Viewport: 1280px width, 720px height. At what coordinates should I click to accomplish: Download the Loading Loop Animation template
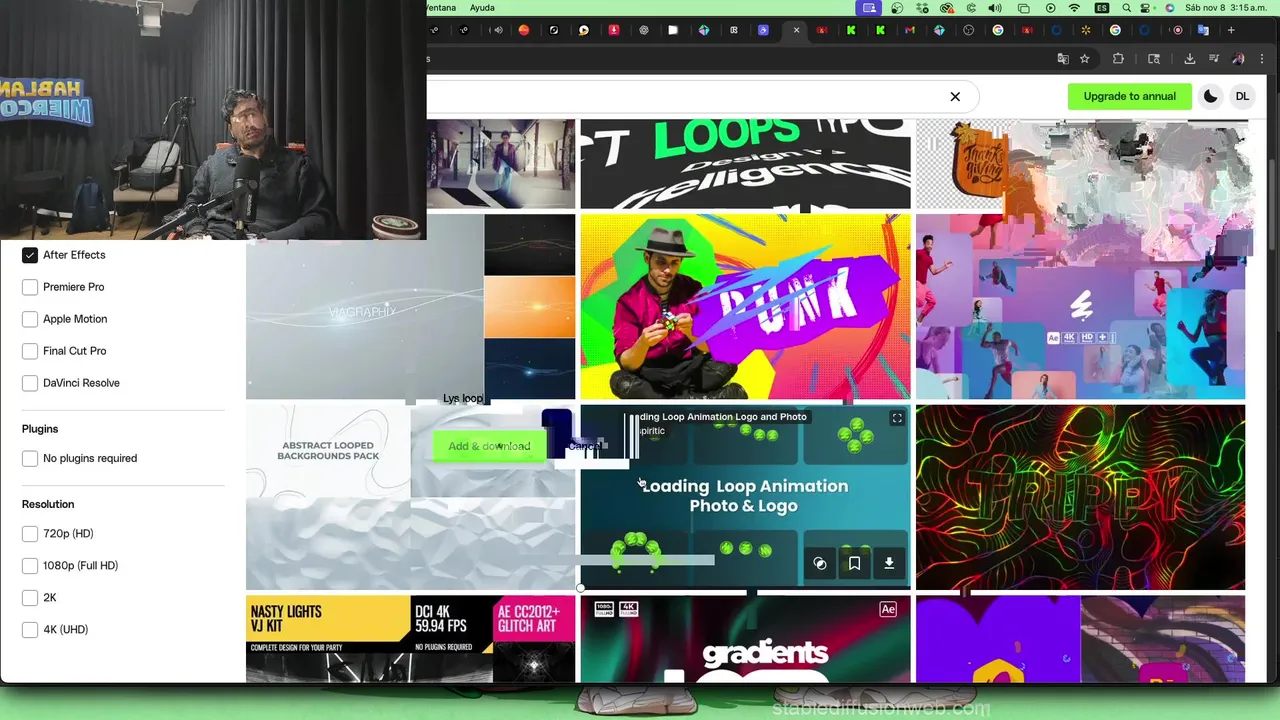click(x=889, y=563)
